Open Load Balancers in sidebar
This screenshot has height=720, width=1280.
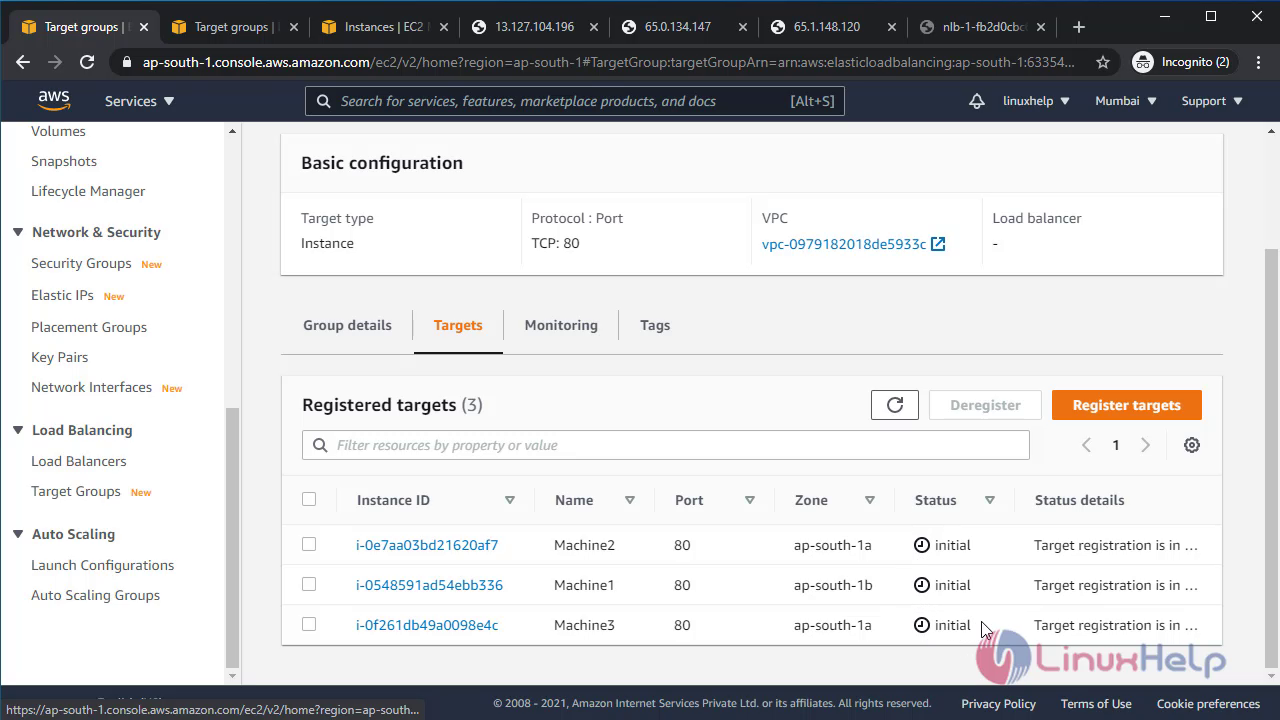pos(79,461)
